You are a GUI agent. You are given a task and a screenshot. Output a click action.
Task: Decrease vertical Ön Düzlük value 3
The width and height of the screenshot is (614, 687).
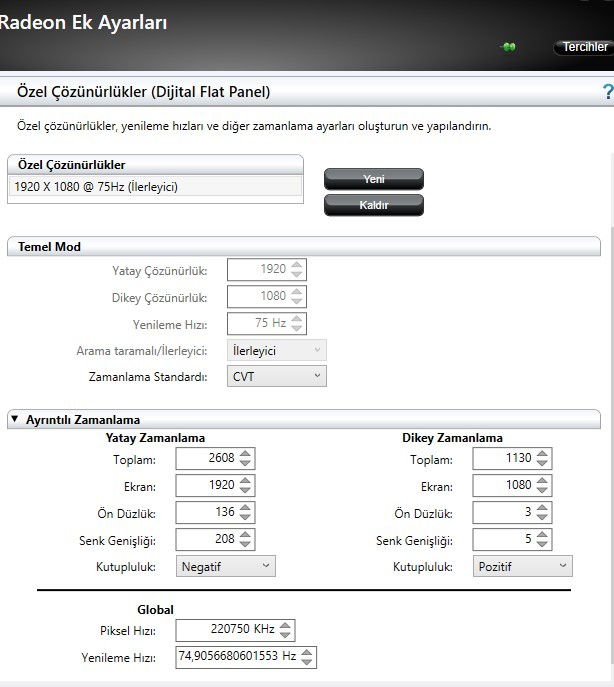[x=542, y=517]
